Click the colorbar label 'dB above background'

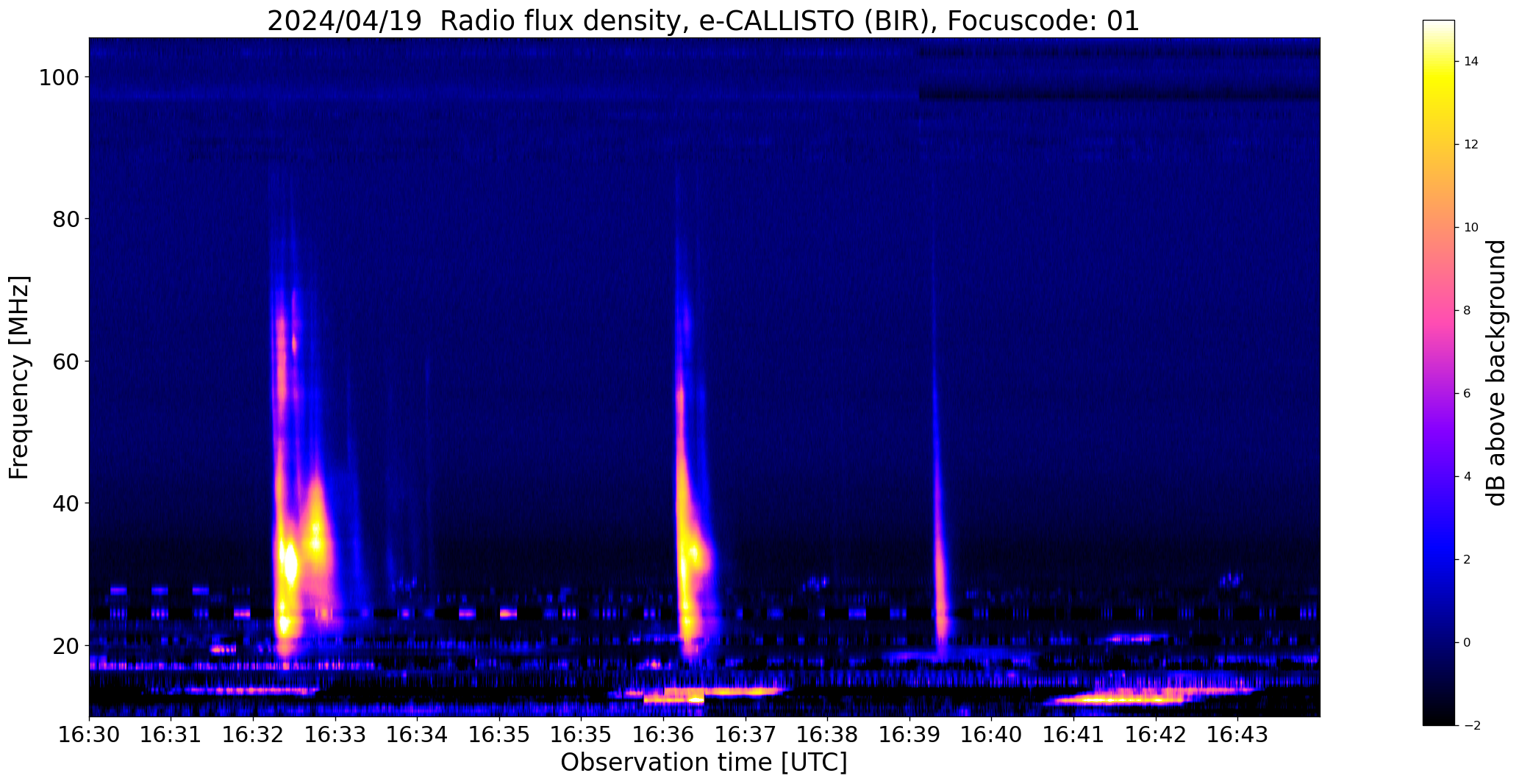[x=1496, y=373]
